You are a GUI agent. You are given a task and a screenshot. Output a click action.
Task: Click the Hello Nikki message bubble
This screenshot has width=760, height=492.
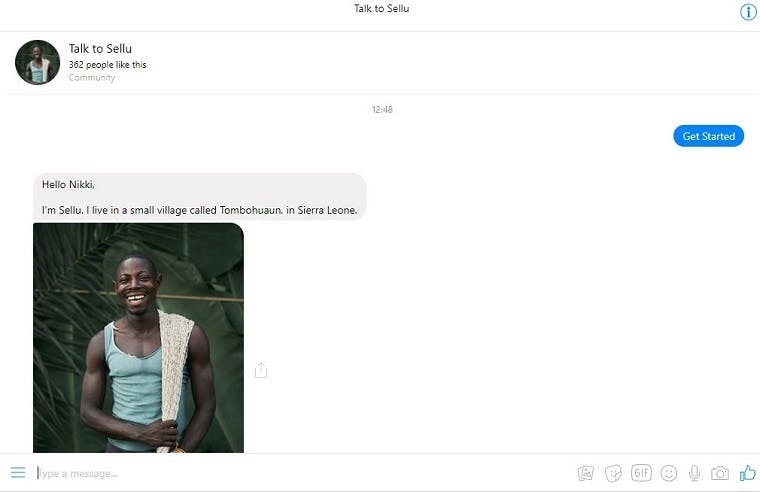199,197
